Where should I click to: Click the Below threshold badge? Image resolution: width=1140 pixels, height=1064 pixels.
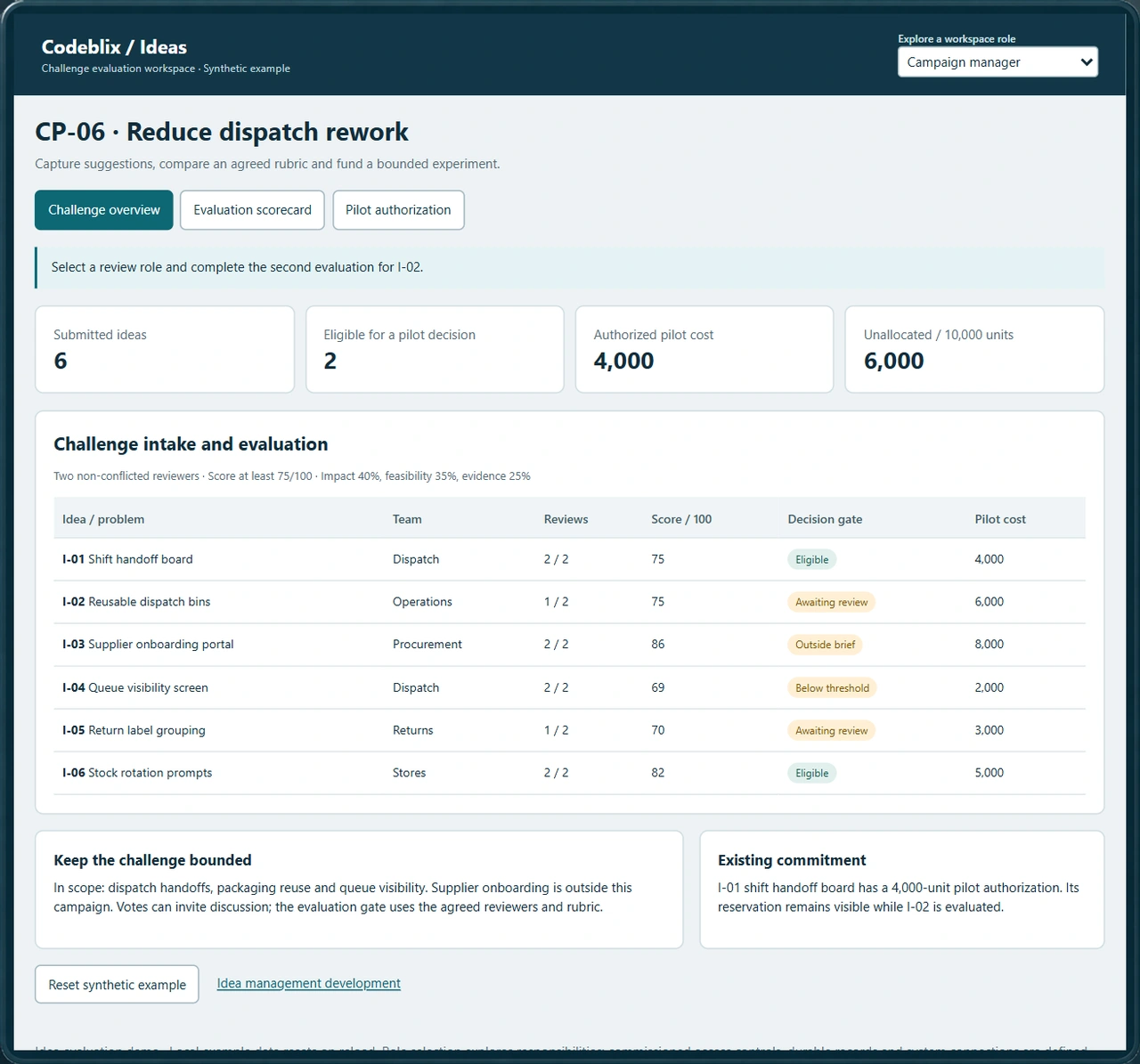(x=832, y=687)
